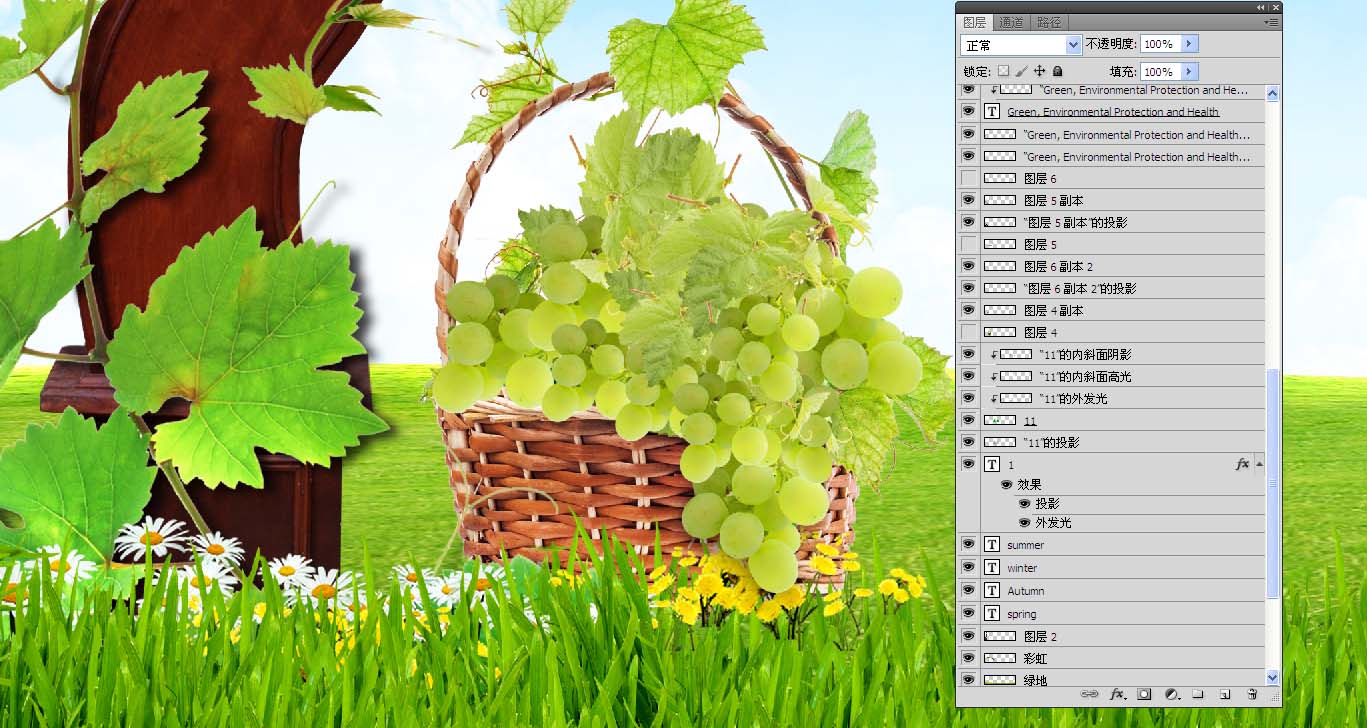Click the fx badge on layer 1

pos(1243,464)
